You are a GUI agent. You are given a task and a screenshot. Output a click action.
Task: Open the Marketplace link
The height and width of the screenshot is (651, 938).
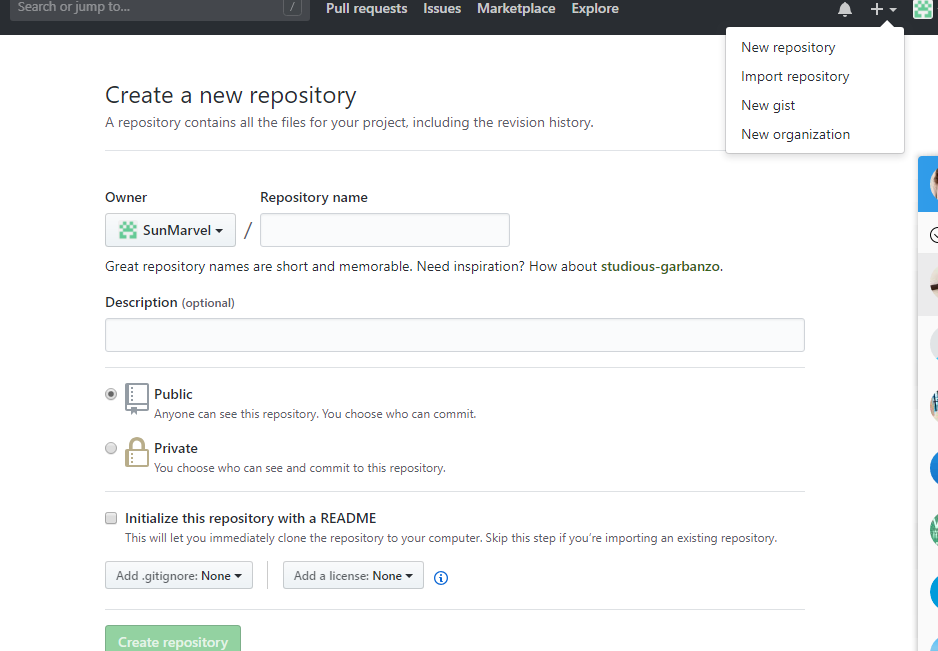(x=516, y=8)
